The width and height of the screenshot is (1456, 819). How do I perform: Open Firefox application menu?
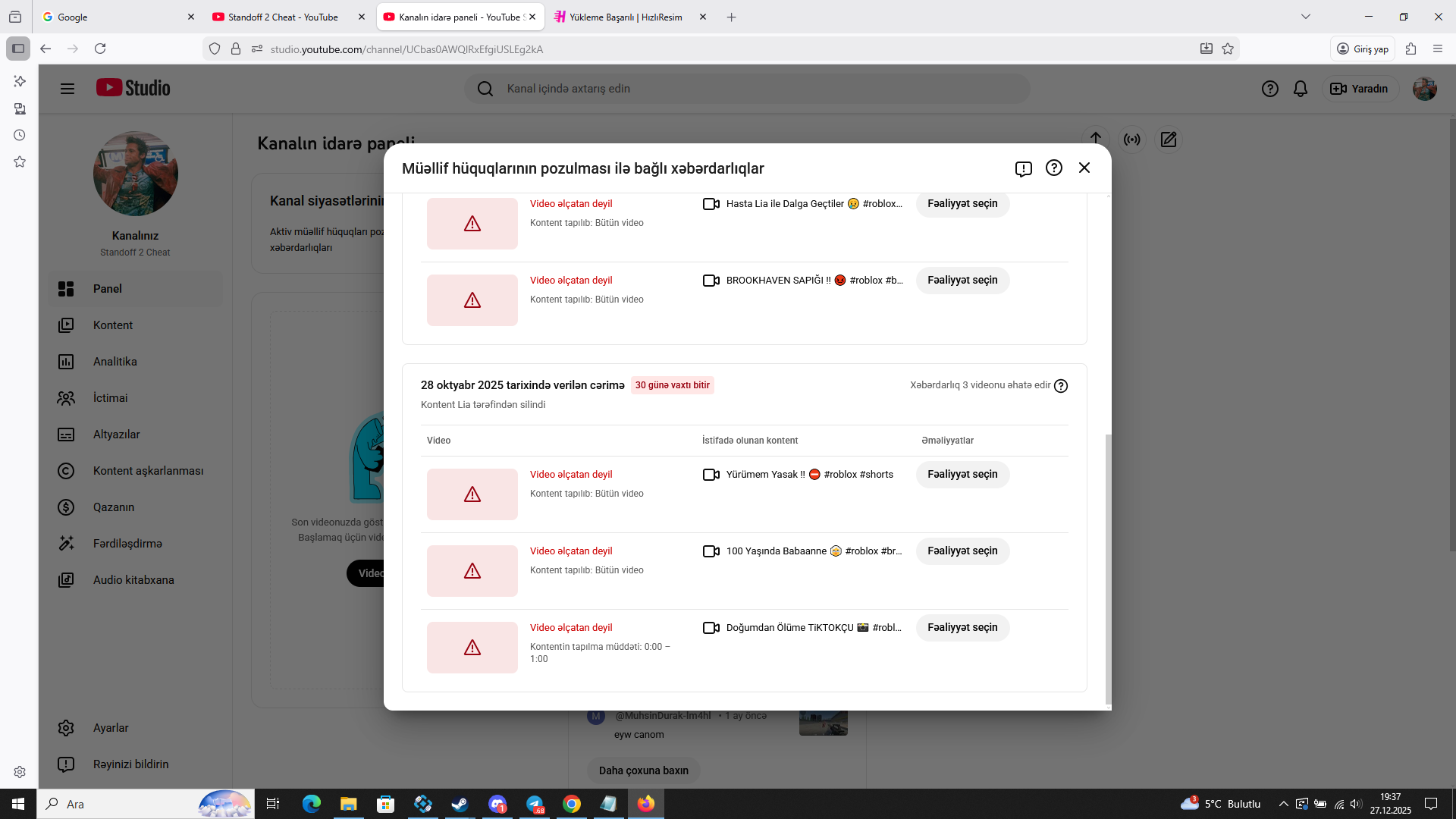(1438, 49)
